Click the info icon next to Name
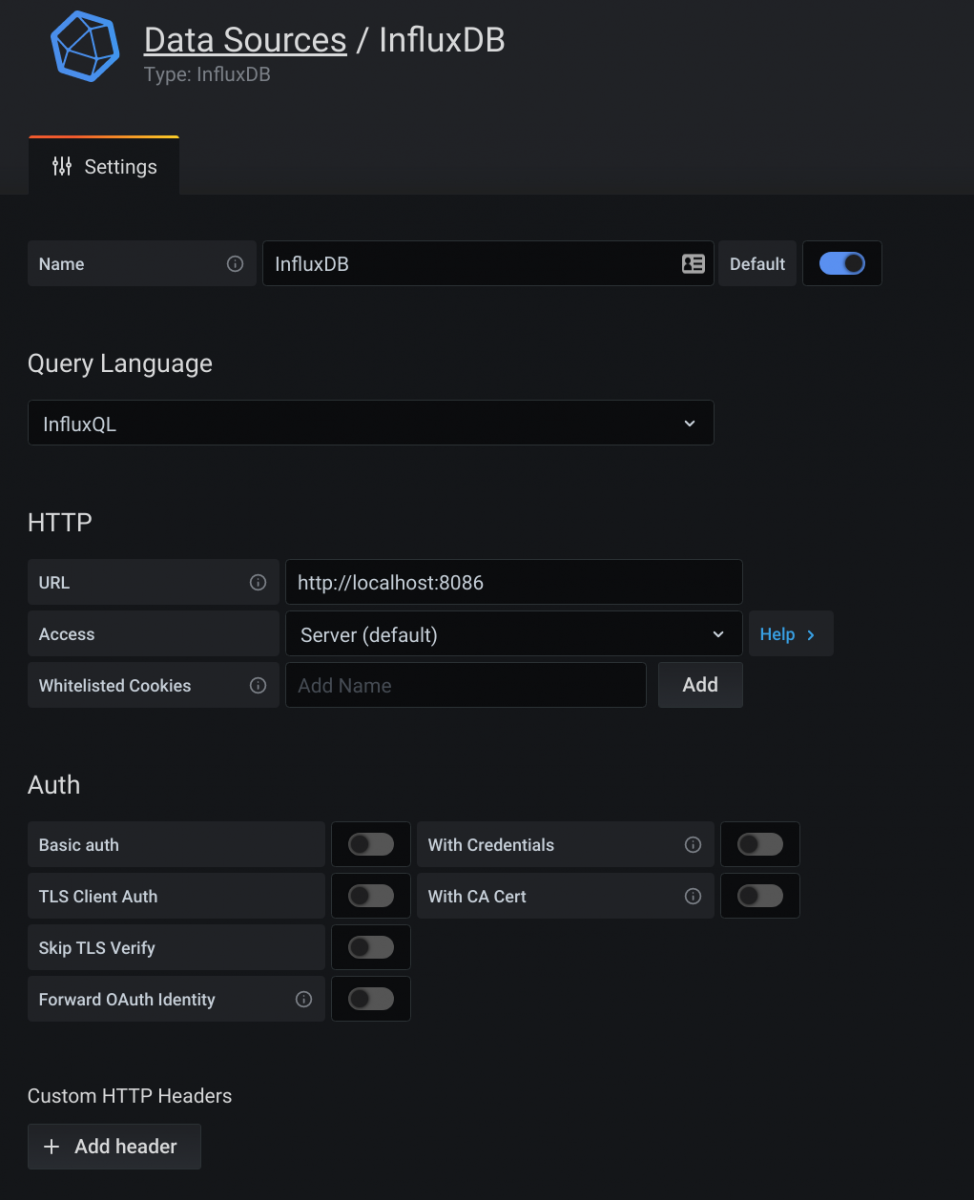Viewport: 974px width, 1200px height. [235, 264]
